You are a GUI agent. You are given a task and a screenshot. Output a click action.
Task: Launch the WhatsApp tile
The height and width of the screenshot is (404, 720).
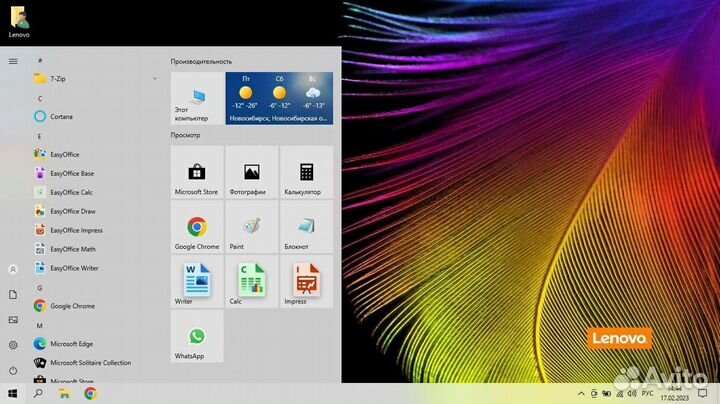[197, 336]
